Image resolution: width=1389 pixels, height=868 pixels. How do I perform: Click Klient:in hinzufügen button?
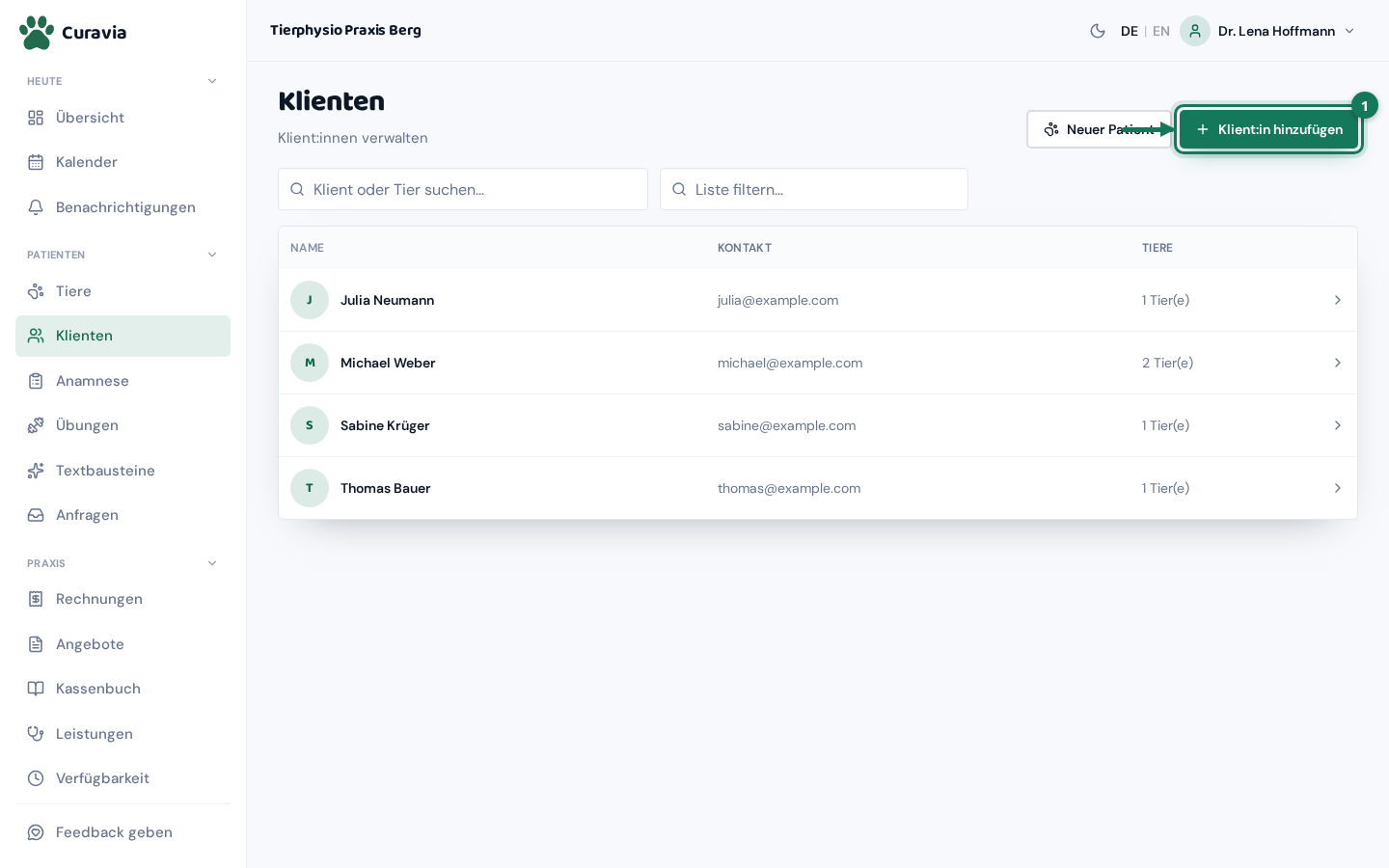coord(1269,129)
